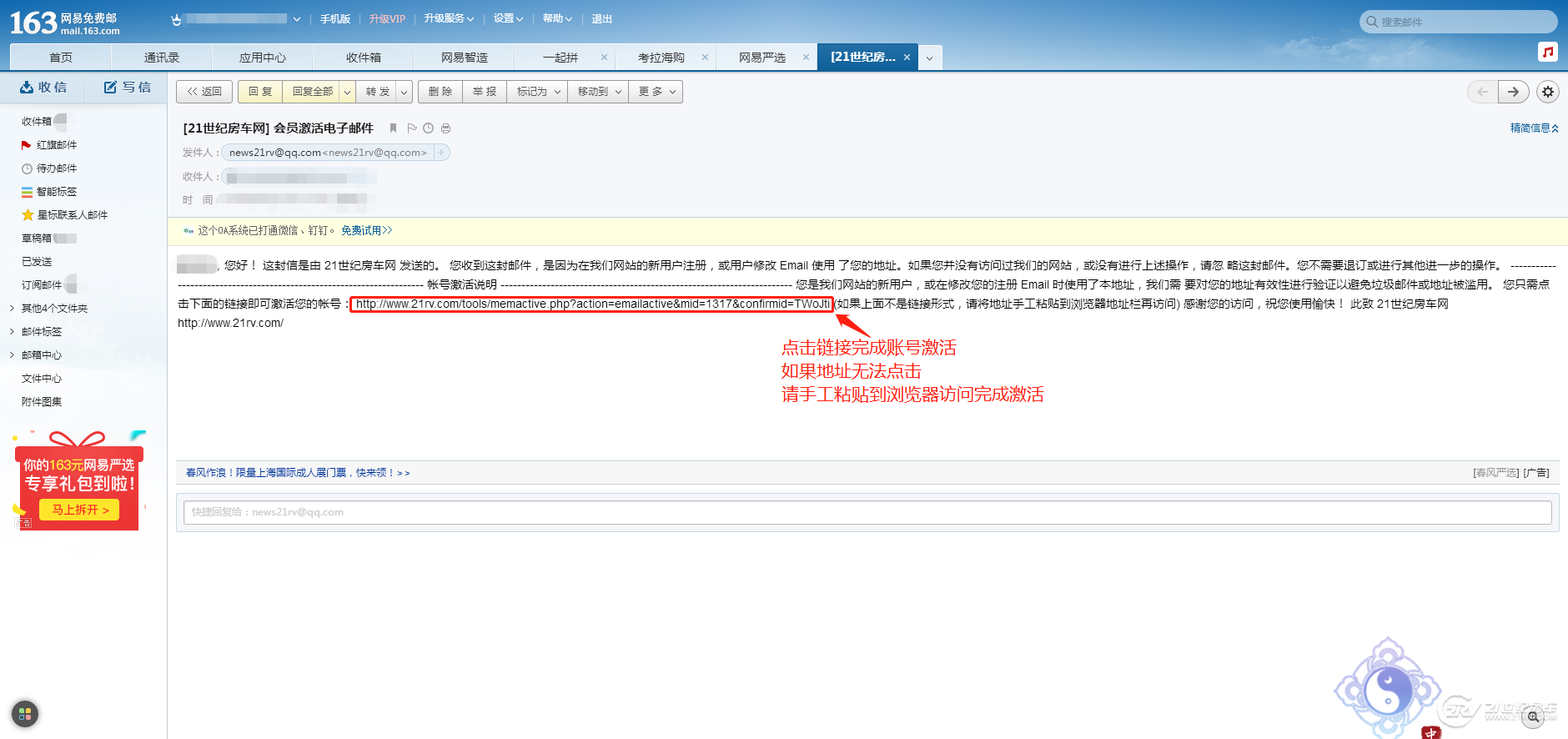Viewport: 1568px width, 739px height.
Task: Open the 升级服务 dropdown menu
Action: coord(449,18)
